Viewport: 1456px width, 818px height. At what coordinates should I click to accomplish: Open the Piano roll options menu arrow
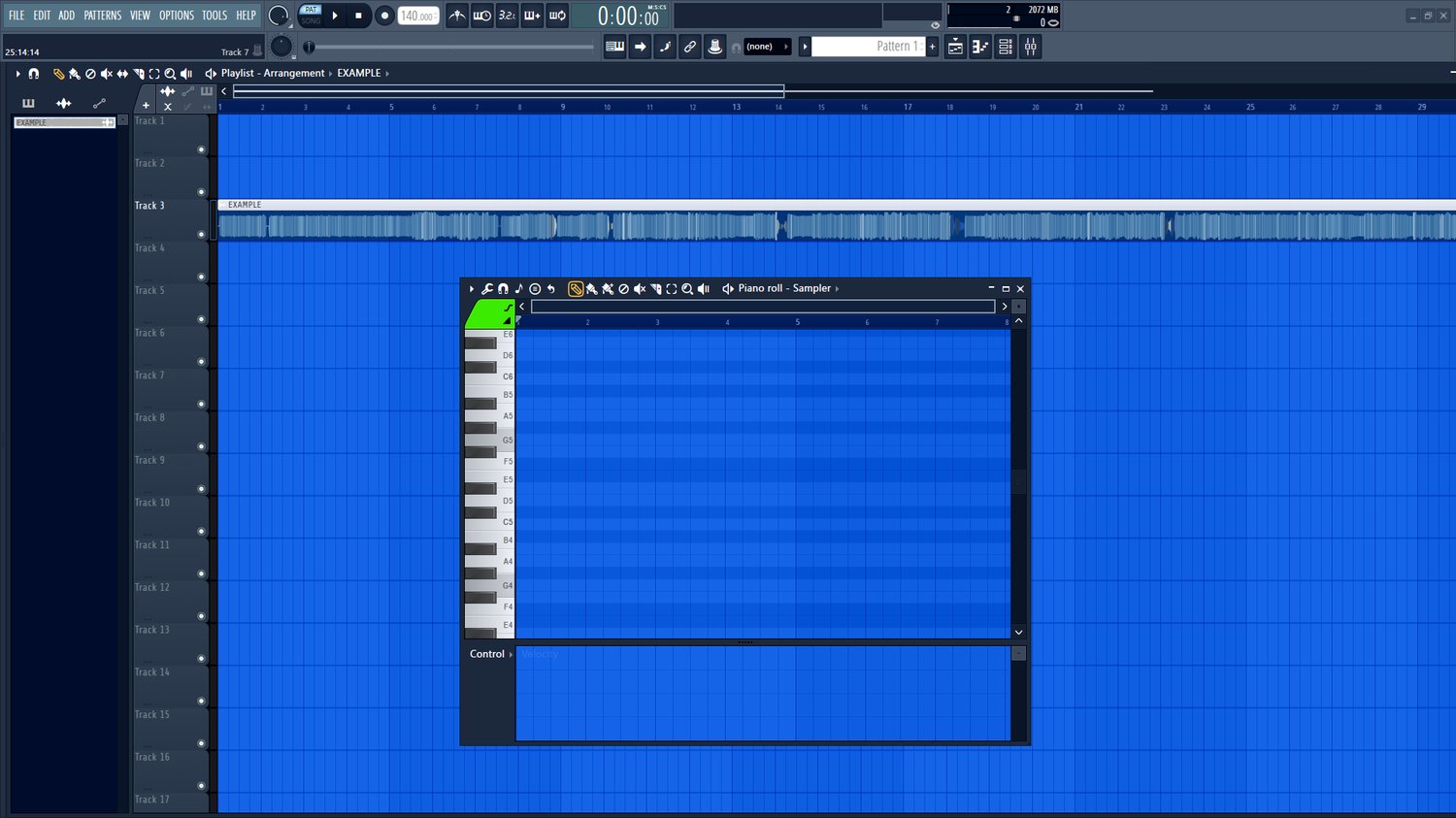point(472,289)
